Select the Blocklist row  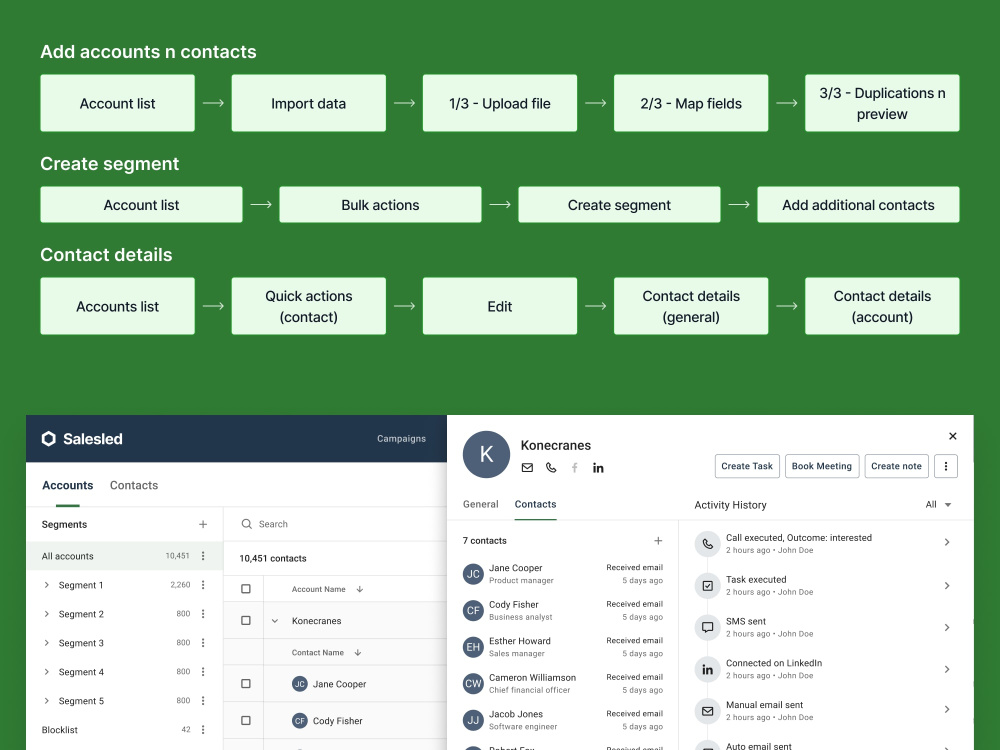coord(124,730)
